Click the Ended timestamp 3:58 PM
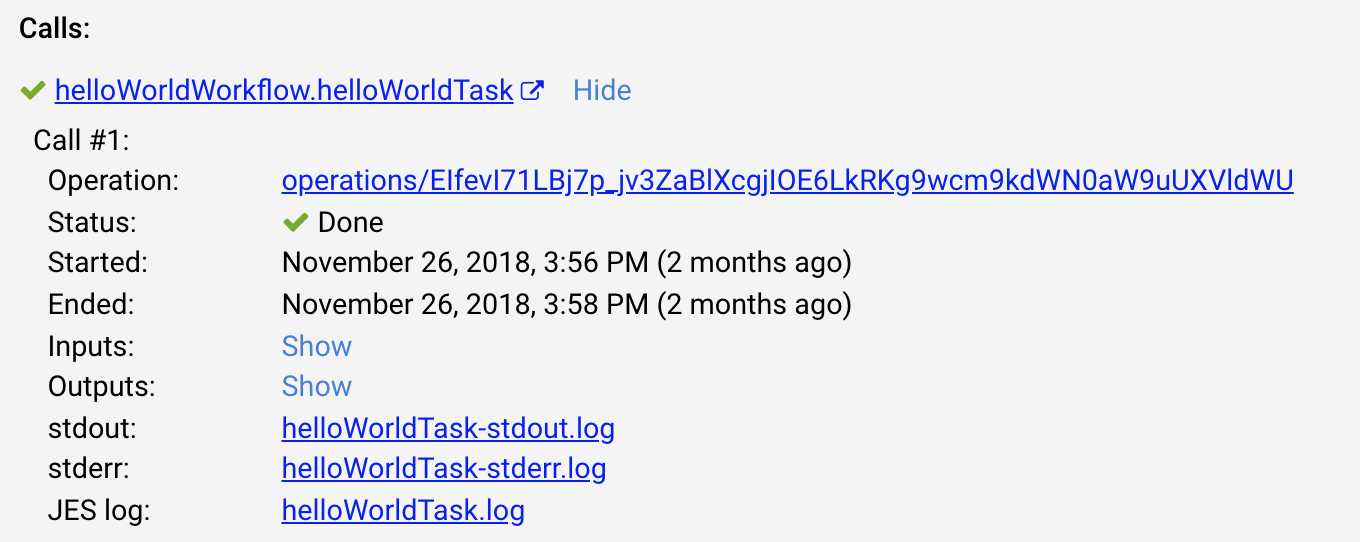 [x=567, y=304]
